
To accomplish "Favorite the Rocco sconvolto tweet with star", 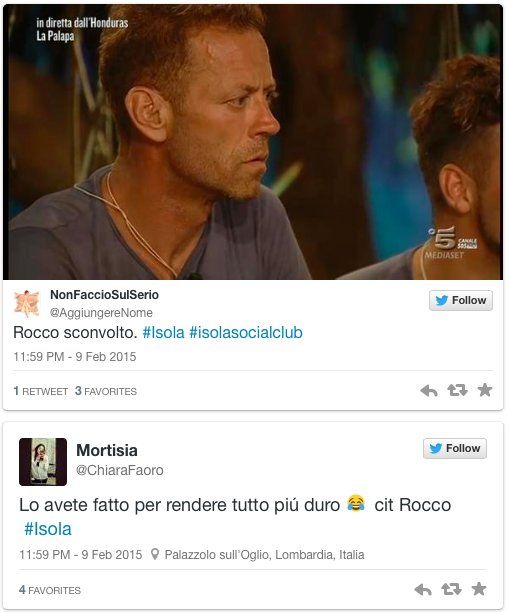I will click(x=485, y=390).
